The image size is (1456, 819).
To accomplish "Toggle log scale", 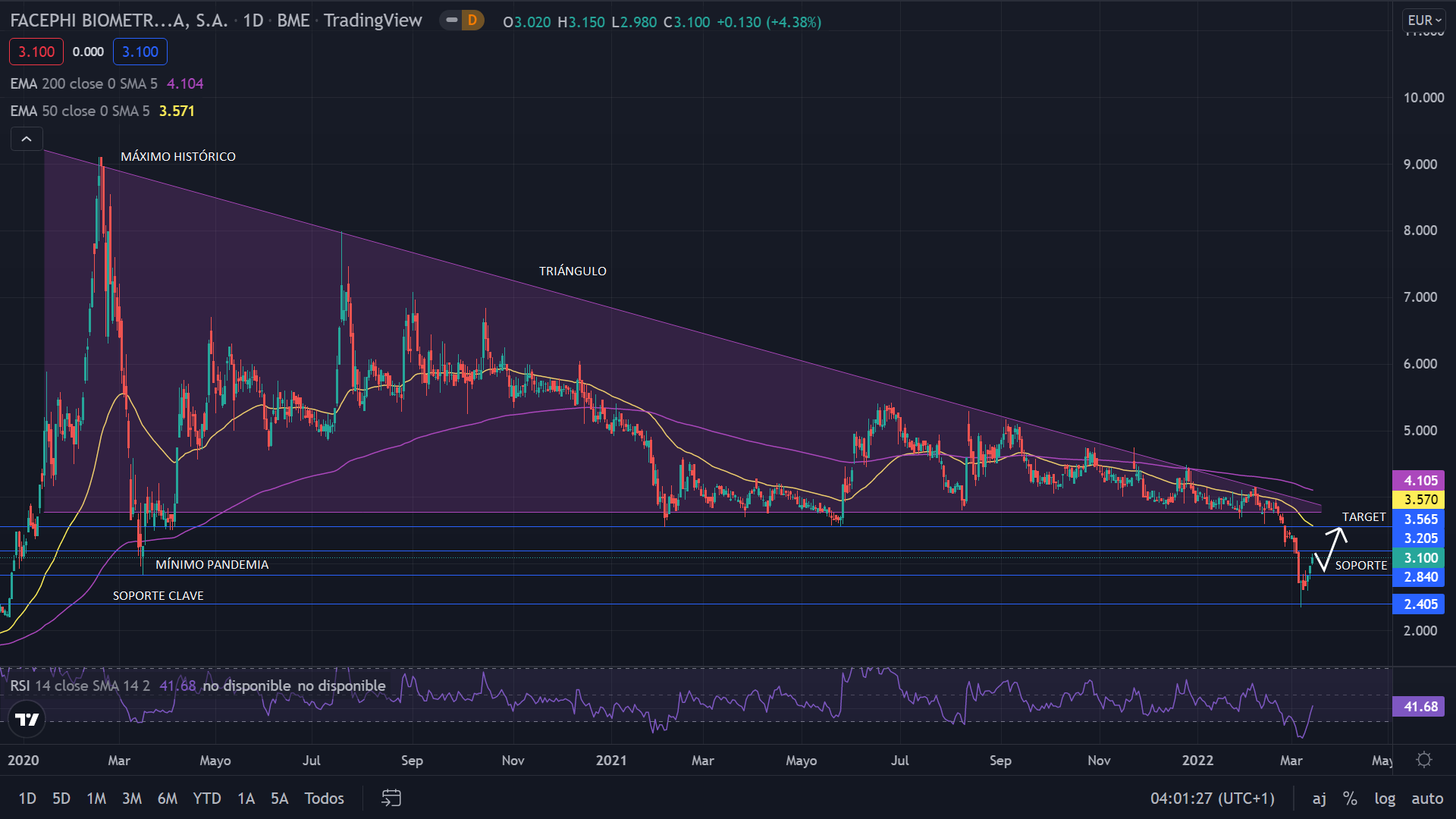I will pyautogui.click(x=1384, y=798).
